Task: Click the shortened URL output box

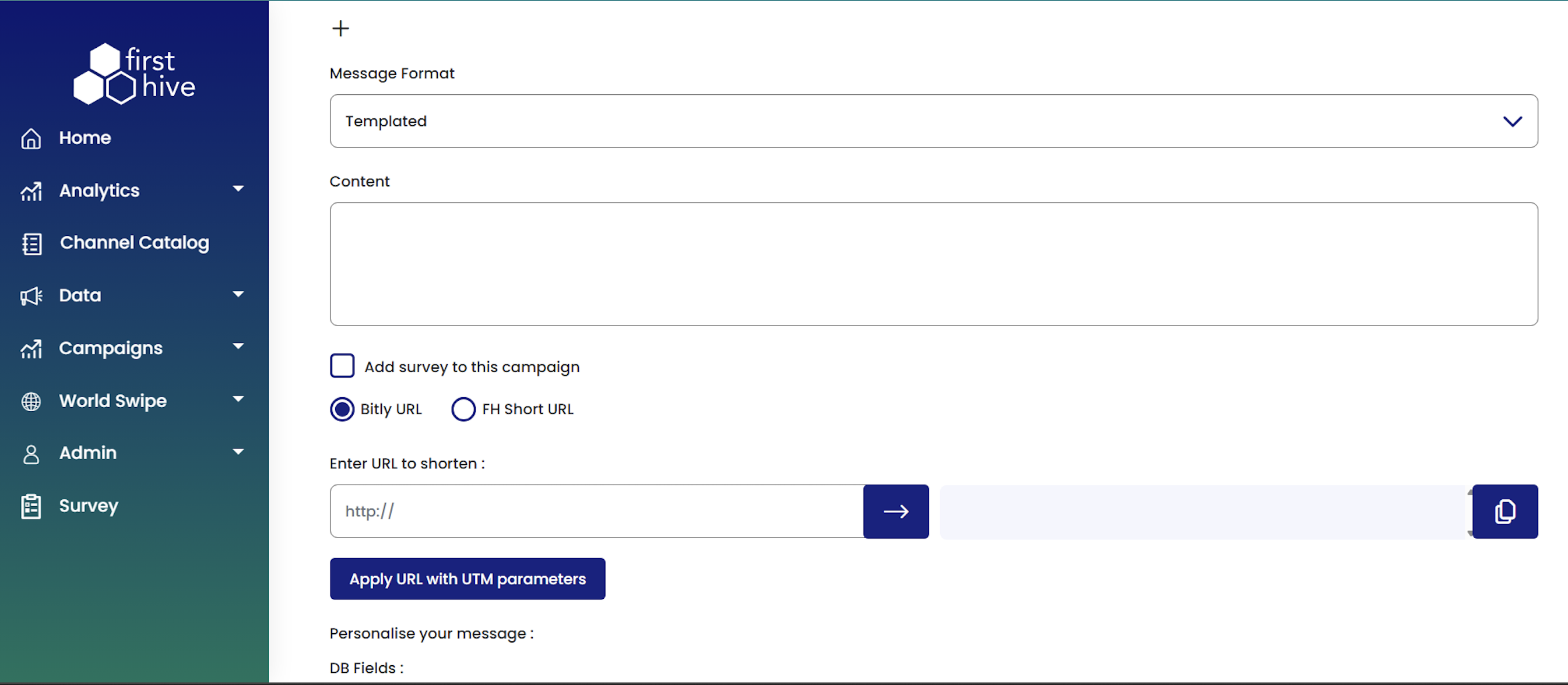Action: pyautogui.click(x=1203, y=511)
